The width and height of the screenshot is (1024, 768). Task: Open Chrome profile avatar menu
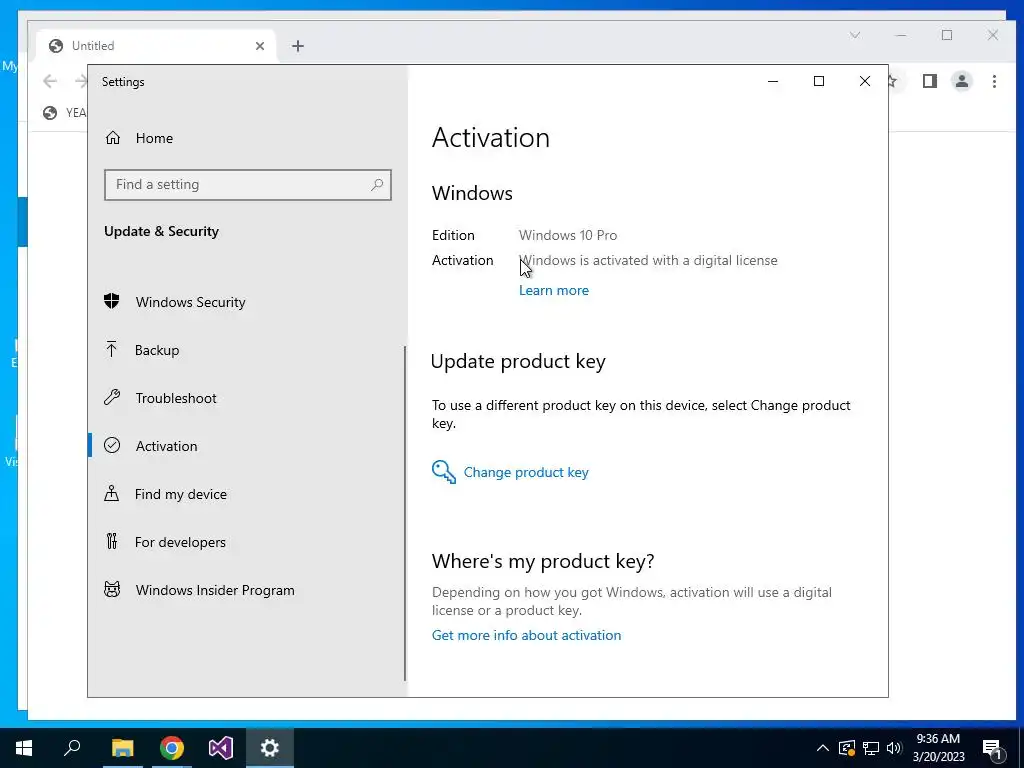tap(962, 81)
